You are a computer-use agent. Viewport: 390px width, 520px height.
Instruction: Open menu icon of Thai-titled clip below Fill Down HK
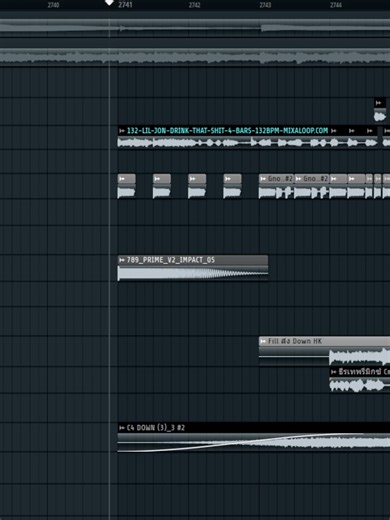click(334, 372)
